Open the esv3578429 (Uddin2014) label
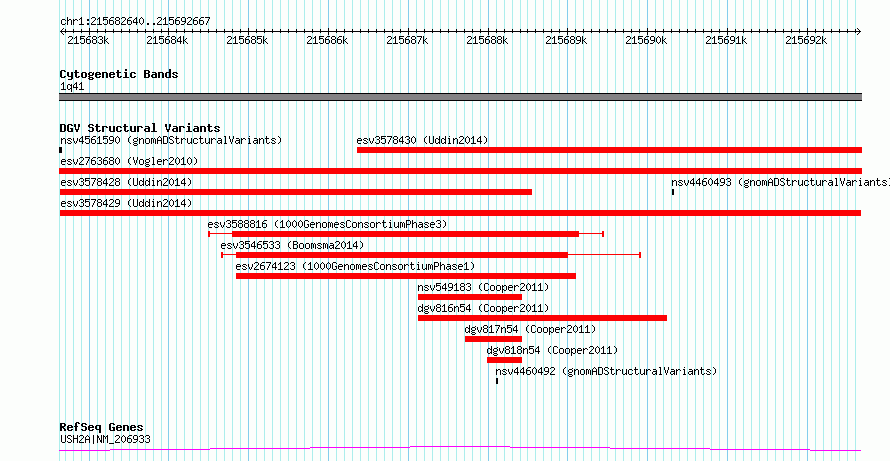Viewport: 890px width, 461px height. point(126,203)
